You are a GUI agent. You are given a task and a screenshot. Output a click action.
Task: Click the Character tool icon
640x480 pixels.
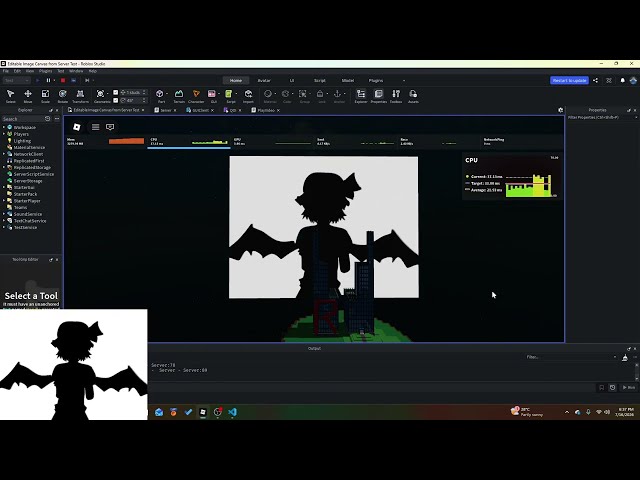point(196,96)
